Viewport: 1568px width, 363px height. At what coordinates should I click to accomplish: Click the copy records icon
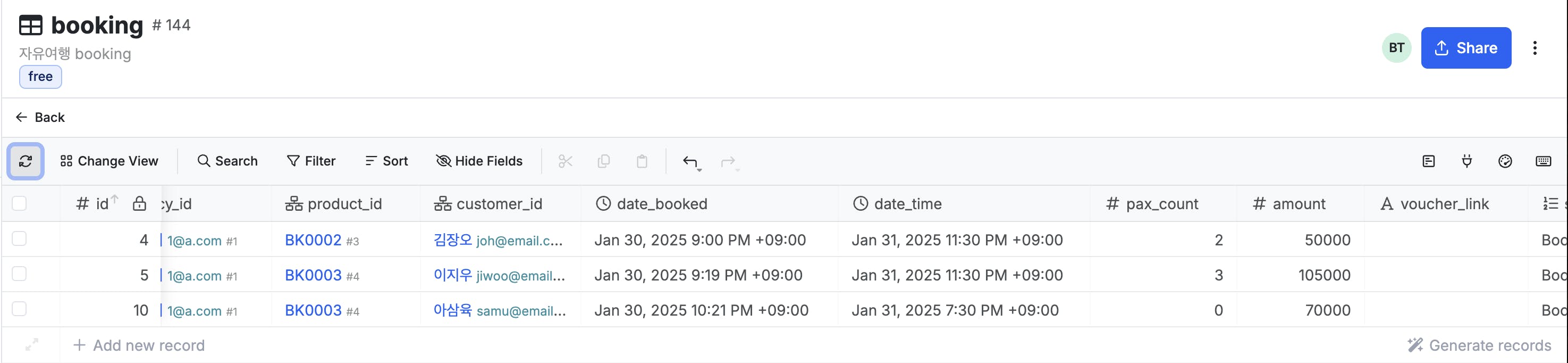pos(604,161)
